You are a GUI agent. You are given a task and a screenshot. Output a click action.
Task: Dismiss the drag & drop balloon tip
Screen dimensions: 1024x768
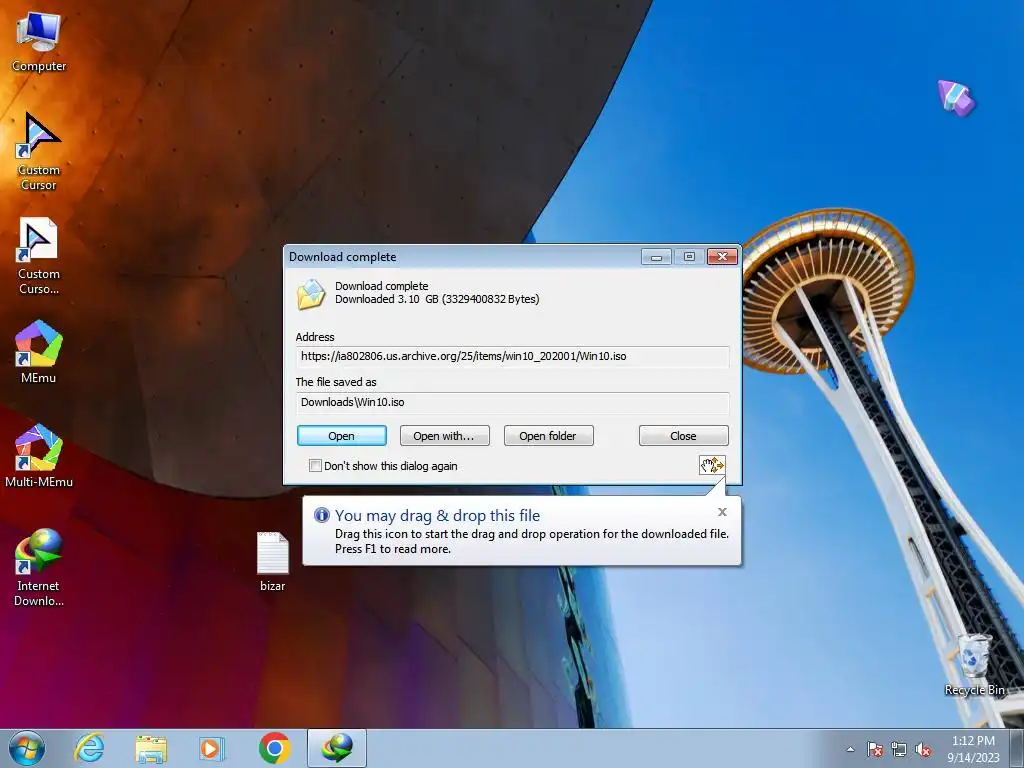tap(722, 512)
